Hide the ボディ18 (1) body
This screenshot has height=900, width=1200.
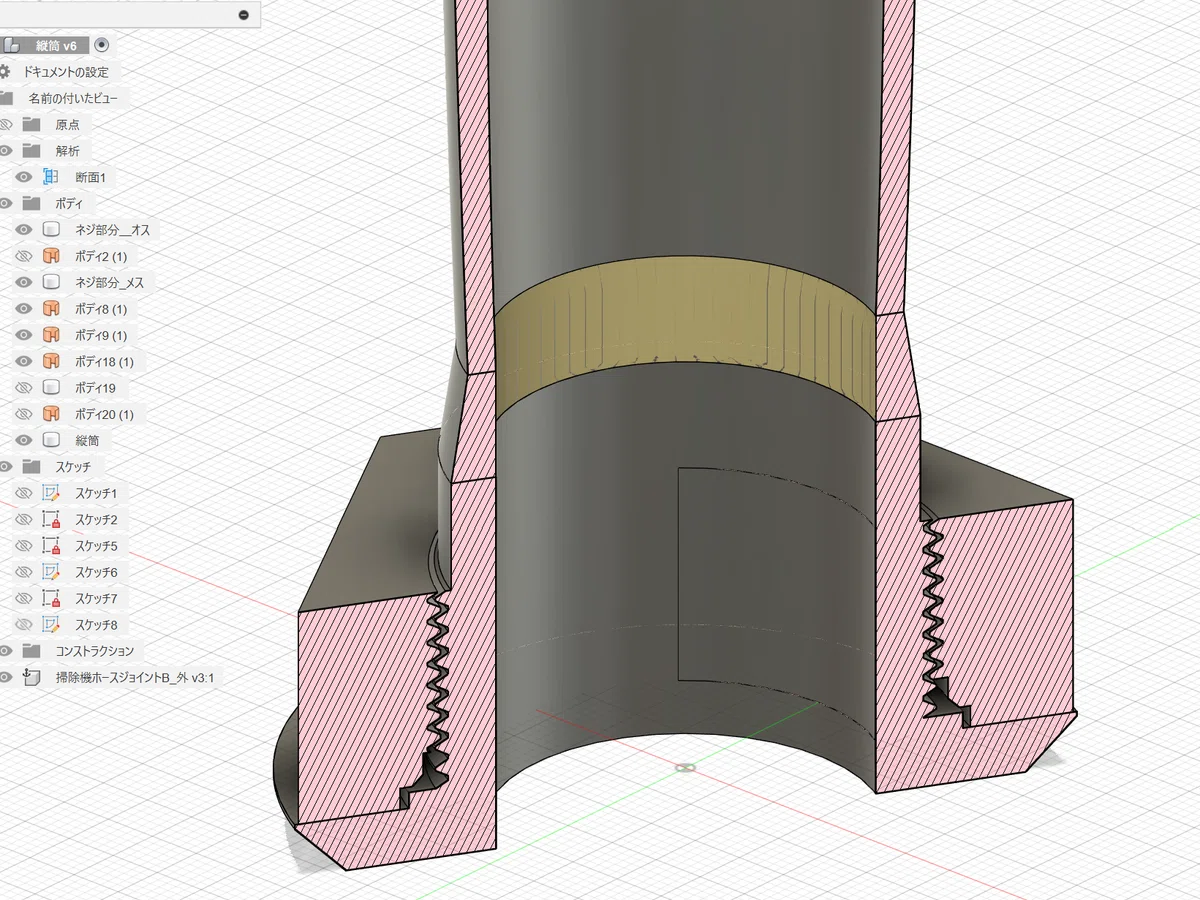[25, 361]
